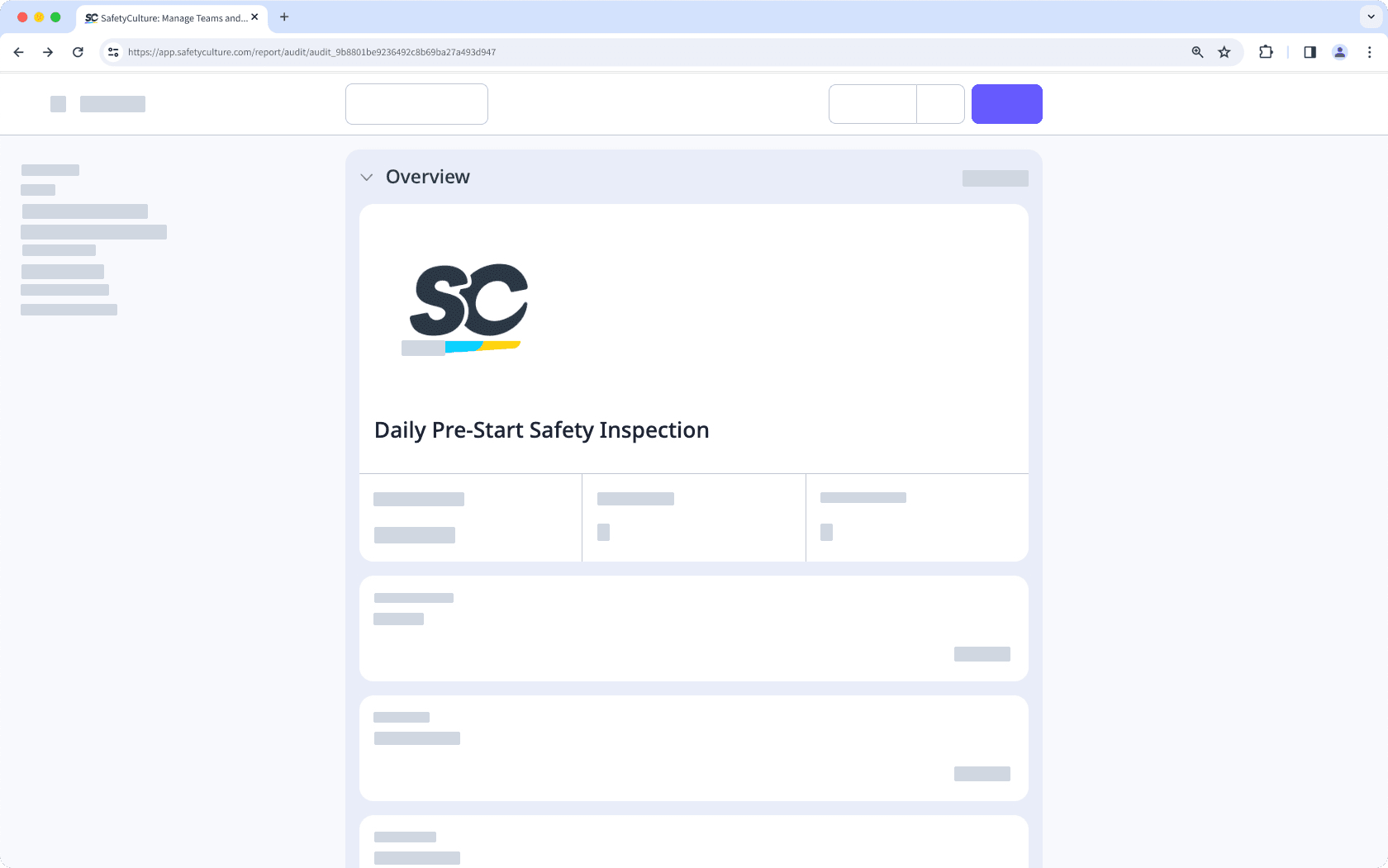Collapse the Overview section chevron
Image resolution: width=1388 pixels, height=868 pixels.
tap(367, 177)
